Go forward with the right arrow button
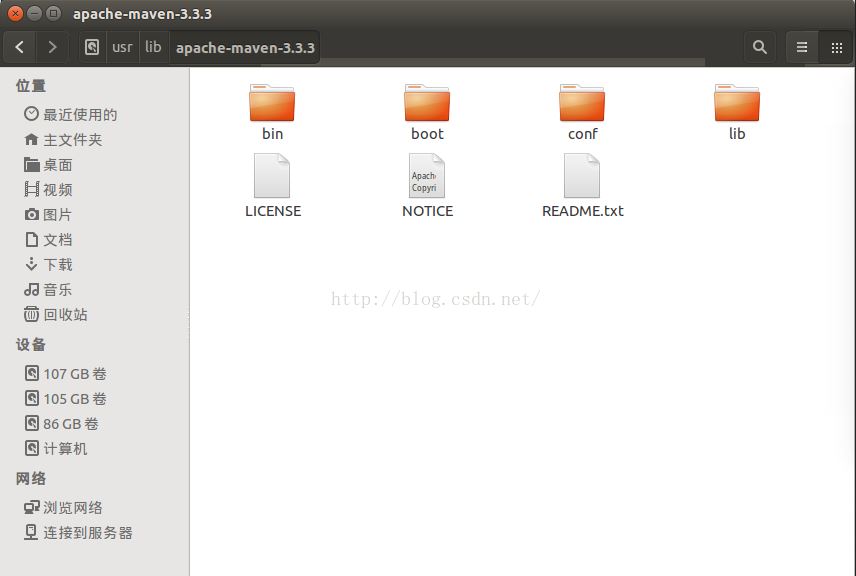The height and width of the screenshot is (576, 856). point(52,47)
